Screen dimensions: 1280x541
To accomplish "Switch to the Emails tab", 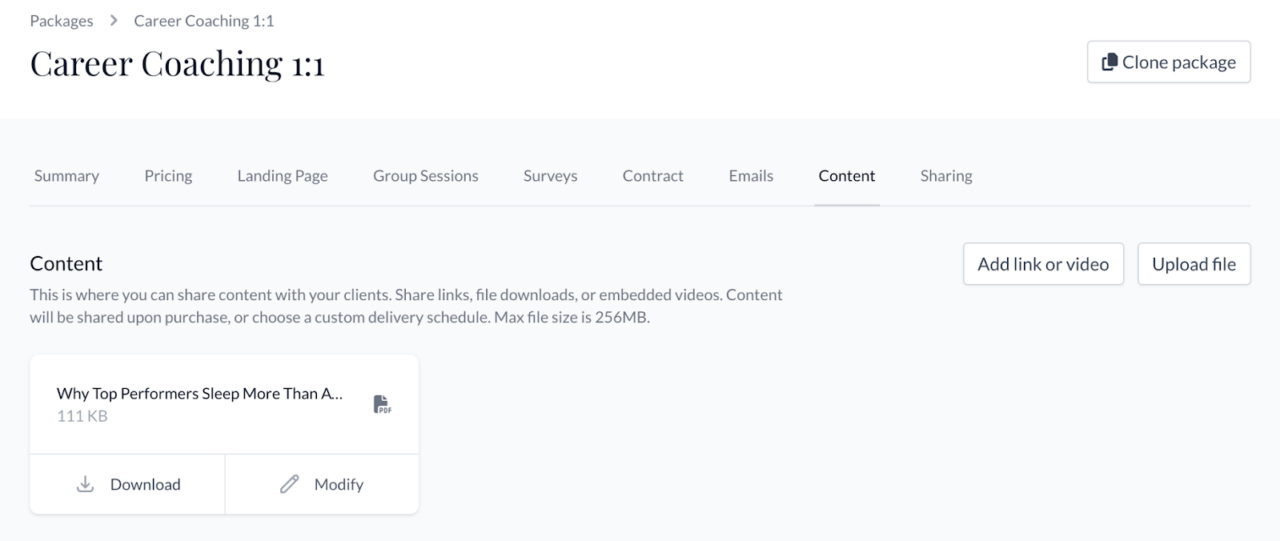I will 751,176.
